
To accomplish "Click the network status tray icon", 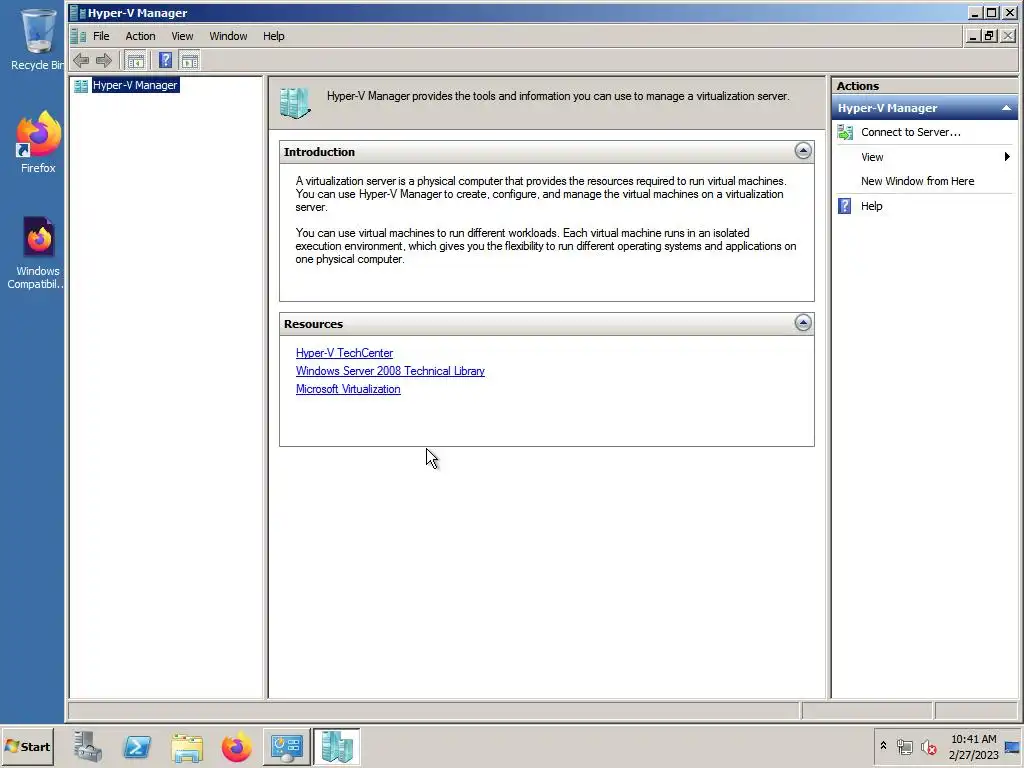I will (x=904, y=746).
